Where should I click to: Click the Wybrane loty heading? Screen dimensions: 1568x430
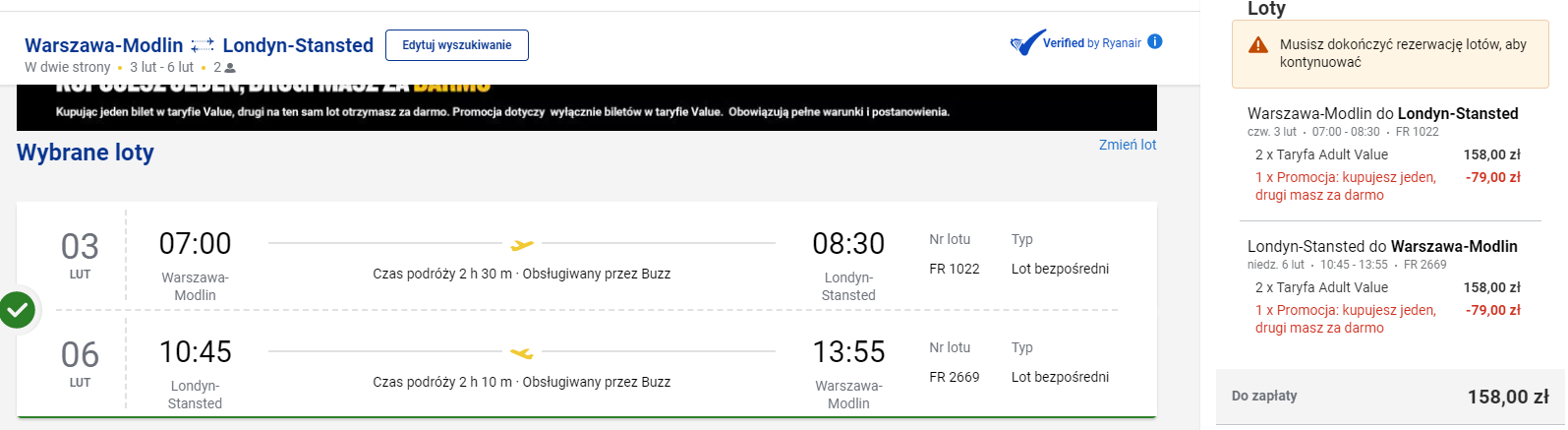[86, 153]
